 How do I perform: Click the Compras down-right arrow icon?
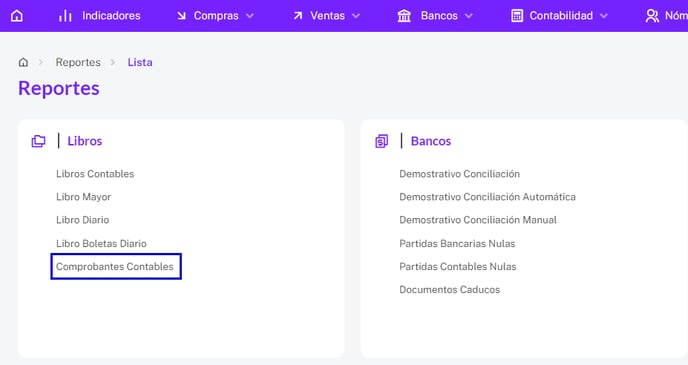(x=181, y=16)
